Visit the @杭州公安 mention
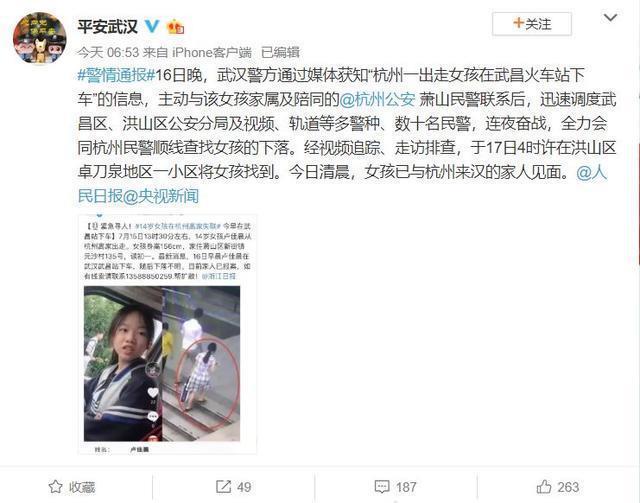 click(378, 100)
